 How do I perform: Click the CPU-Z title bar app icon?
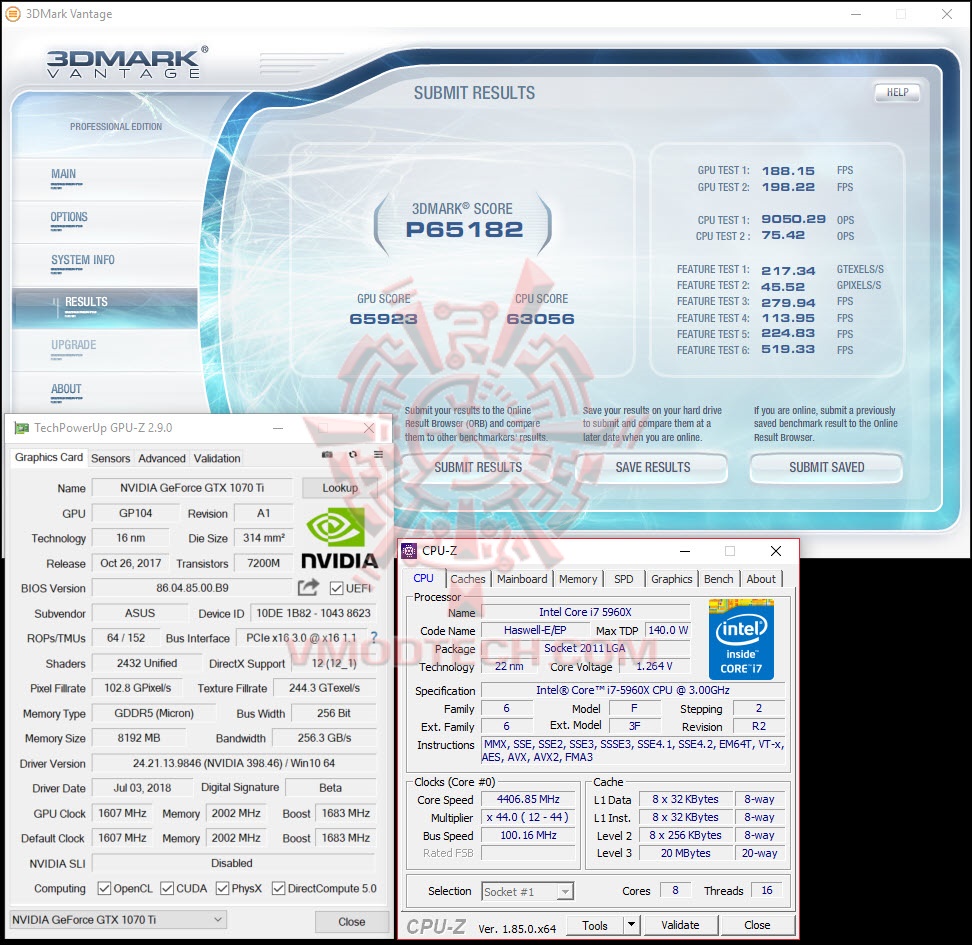coord(409,551)
